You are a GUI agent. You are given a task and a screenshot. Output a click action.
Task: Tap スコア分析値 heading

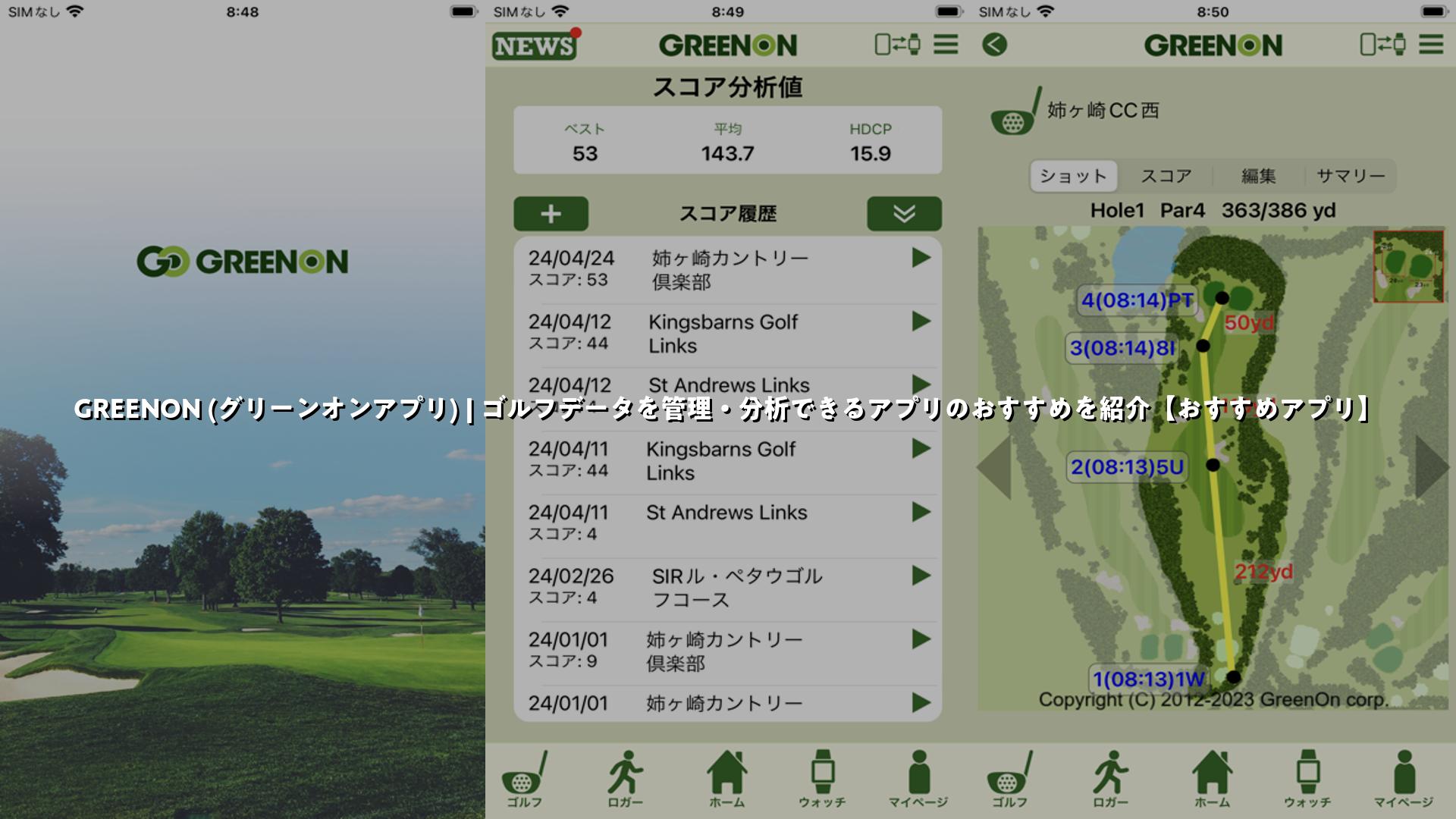(x=727, y=87)
